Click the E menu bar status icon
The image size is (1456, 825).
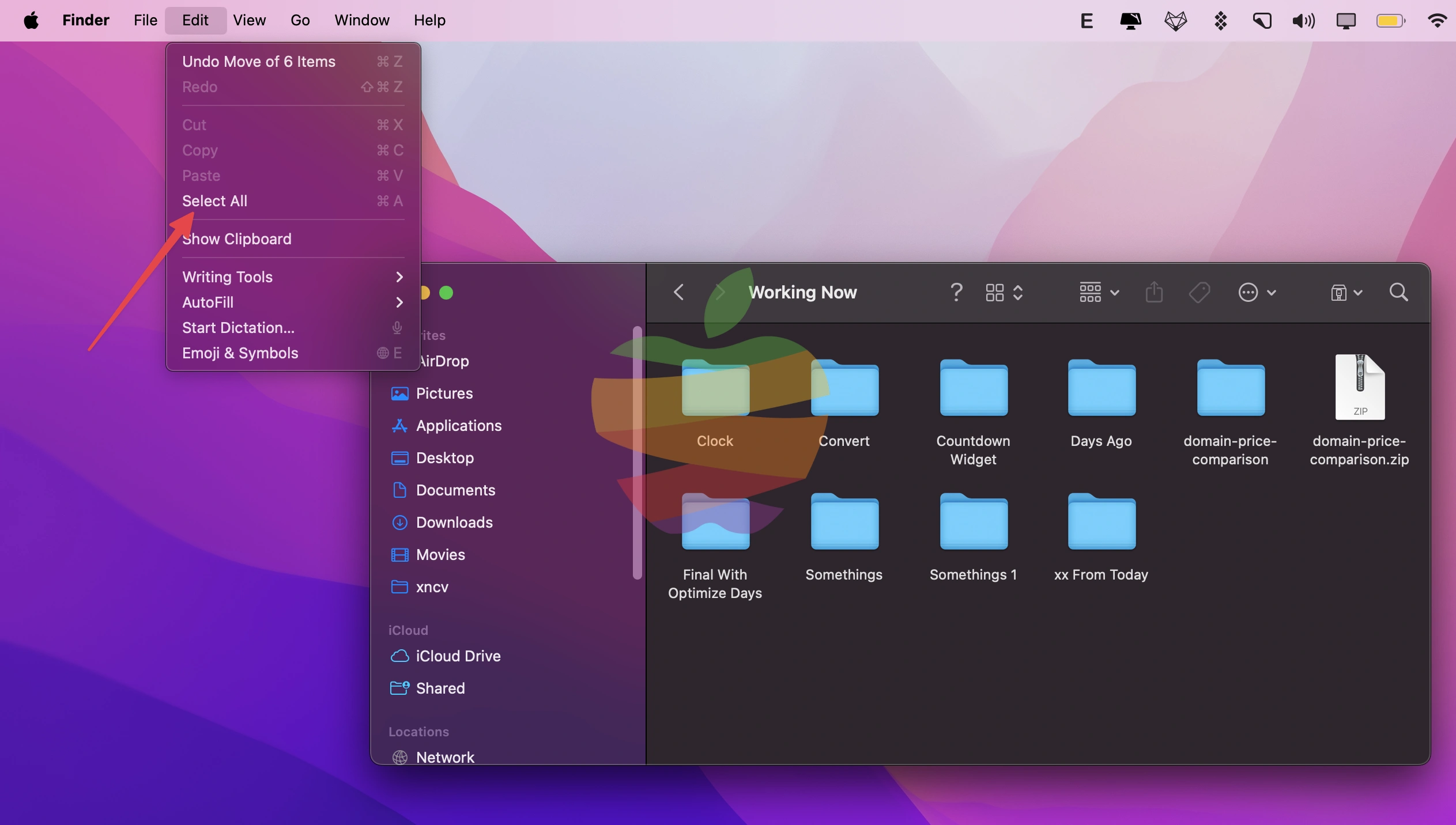[x=1087, y=21]
